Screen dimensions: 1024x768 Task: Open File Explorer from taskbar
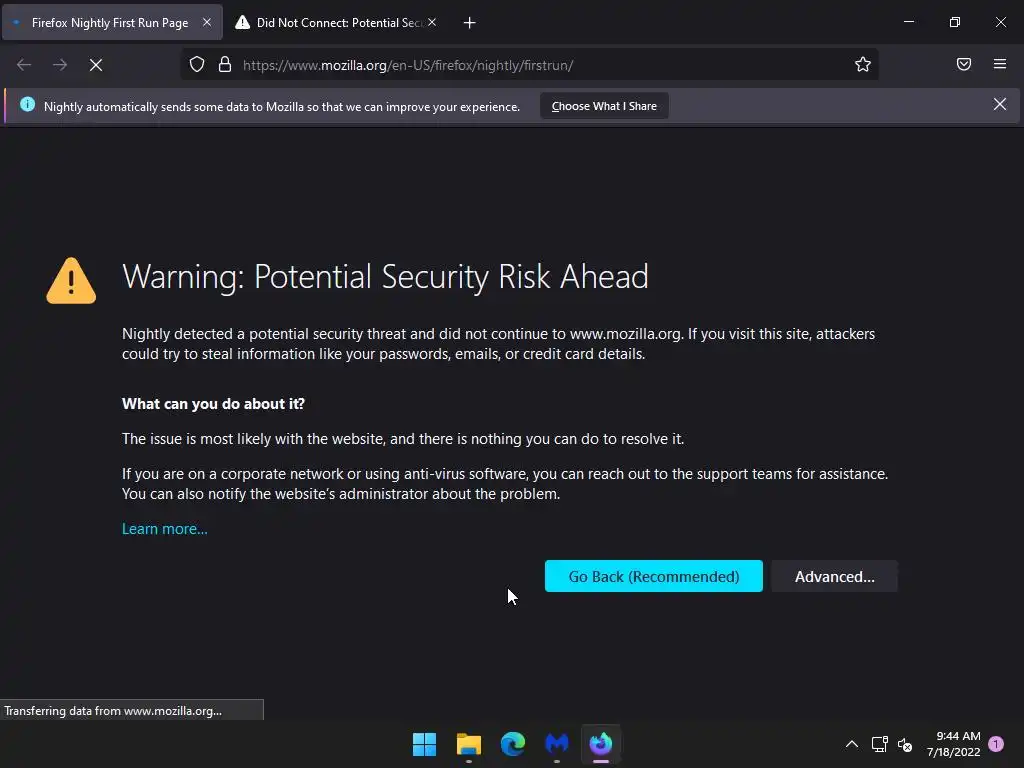(x=469, y=744)
